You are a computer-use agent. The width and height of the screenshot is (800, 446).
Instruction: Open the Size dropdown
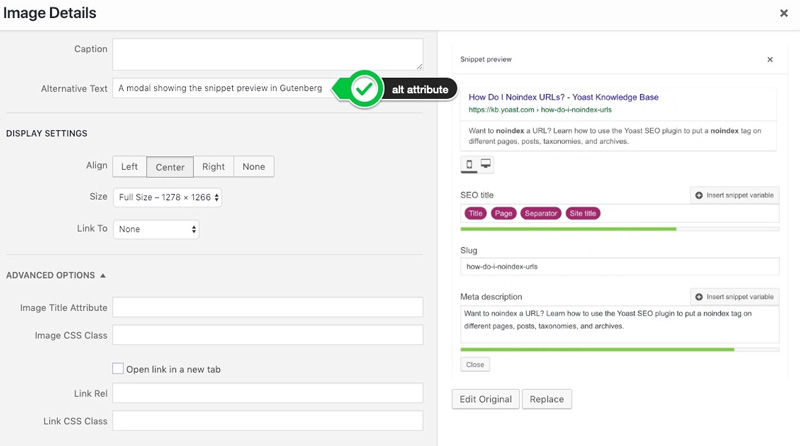click(167, 198)
